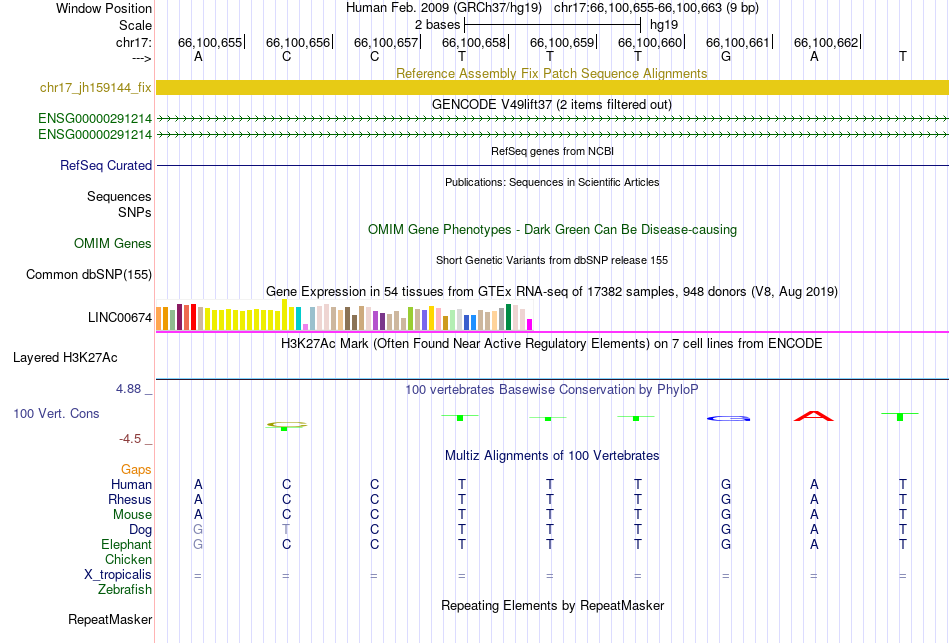The height and width of the screenshot is (643, 950).
Task: Select the Human species row label
Action: click(131, 484)
